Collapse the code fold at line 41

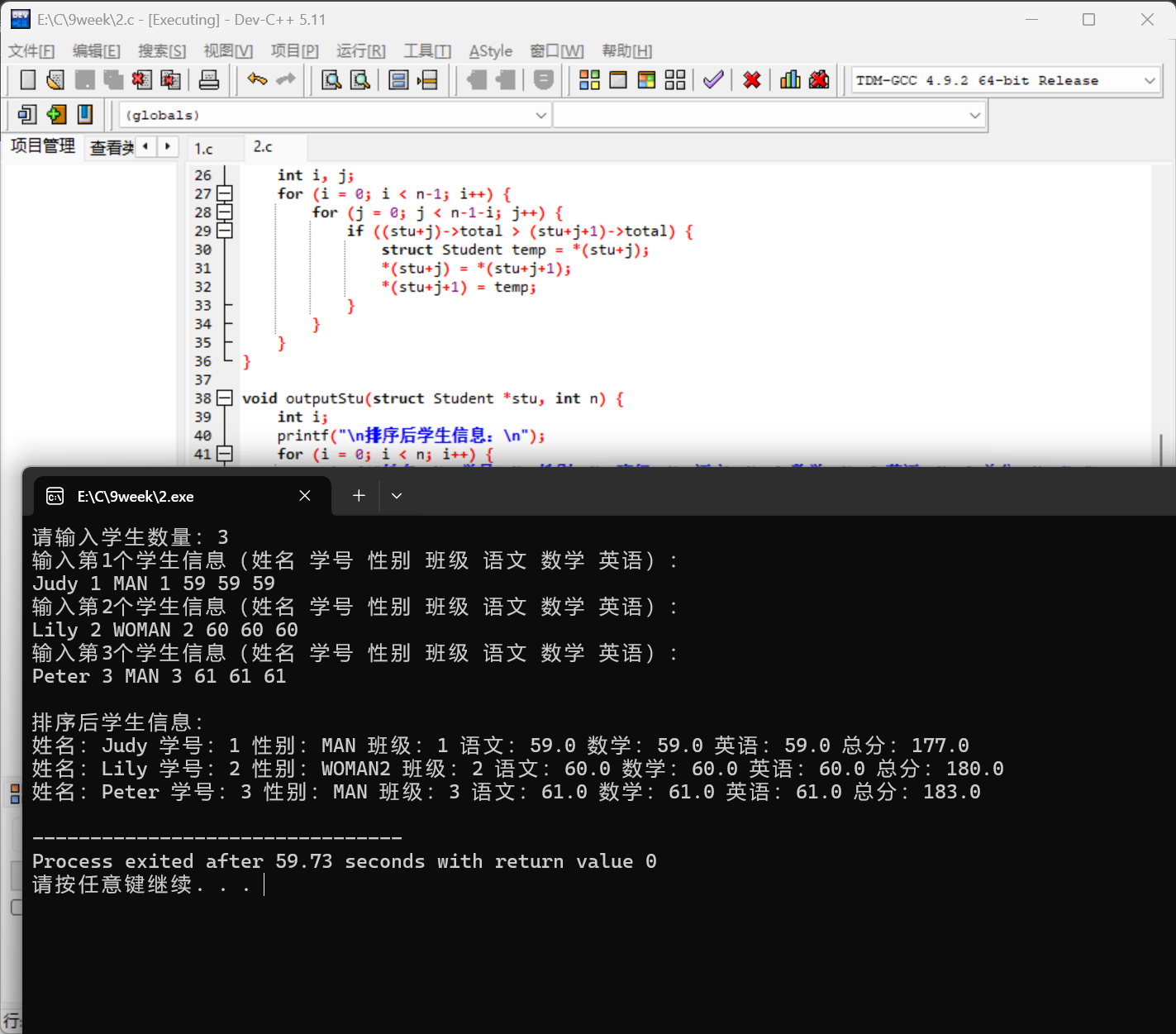point(225,454)
